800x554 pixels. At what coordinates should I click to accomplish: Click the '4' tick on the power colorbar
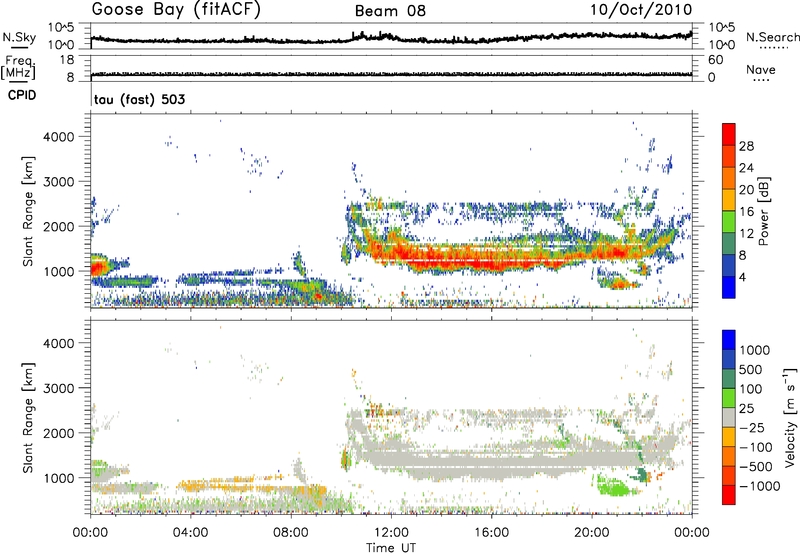(x=742, y=277)
